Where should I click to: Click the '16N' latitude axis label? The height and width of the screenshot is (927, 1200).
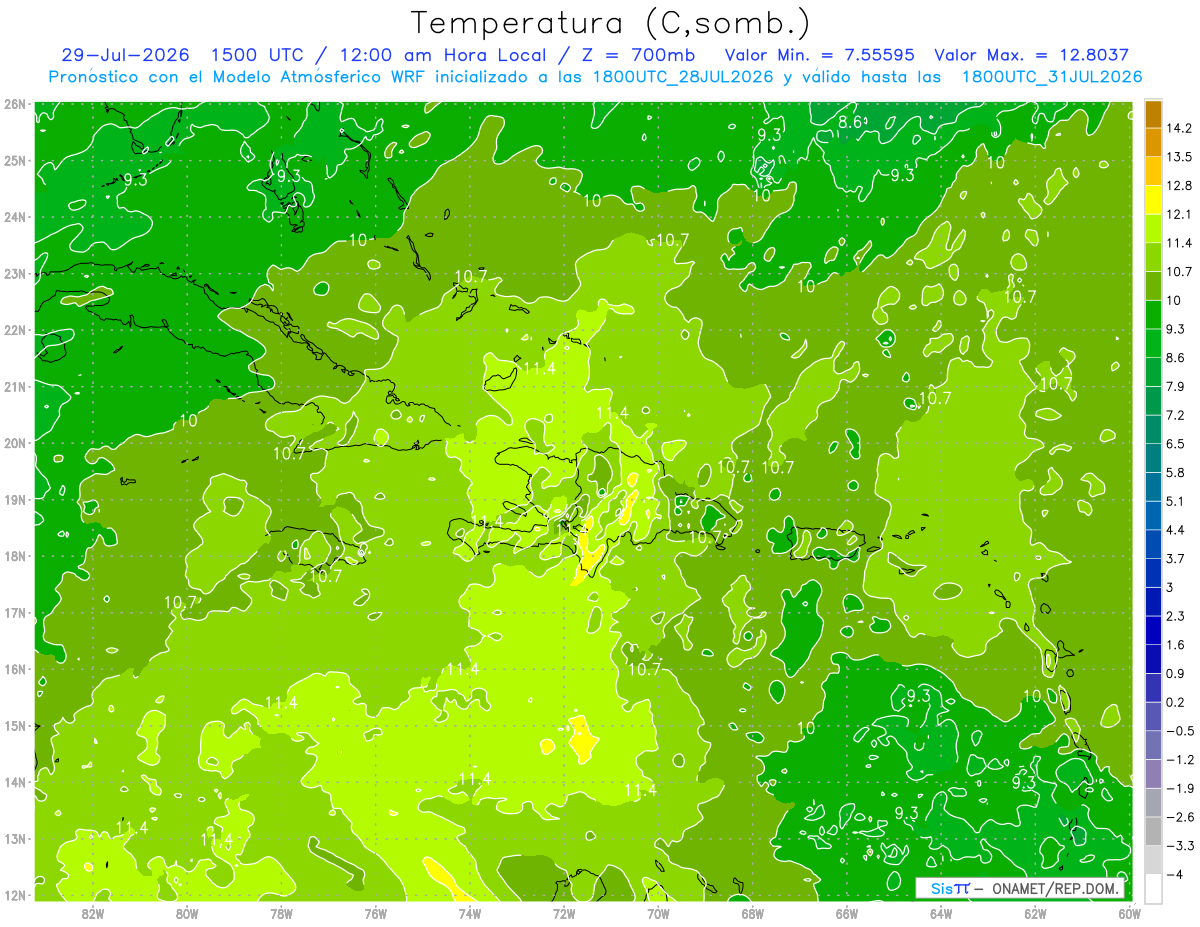[14, 669]
